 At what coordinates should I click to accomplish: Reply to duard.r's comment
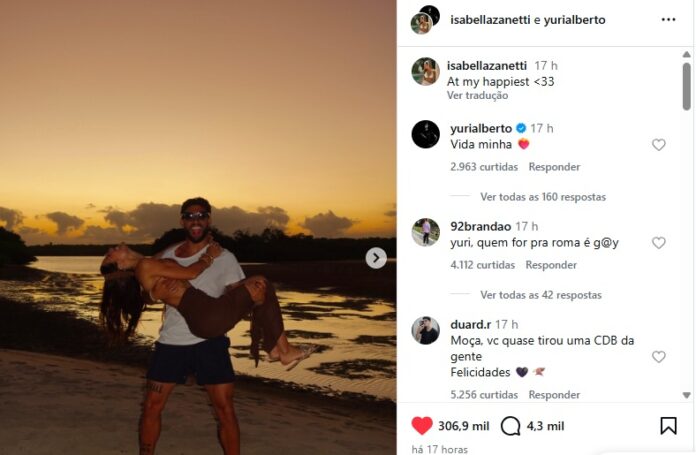pyautogui.click(x=554, y=395)
